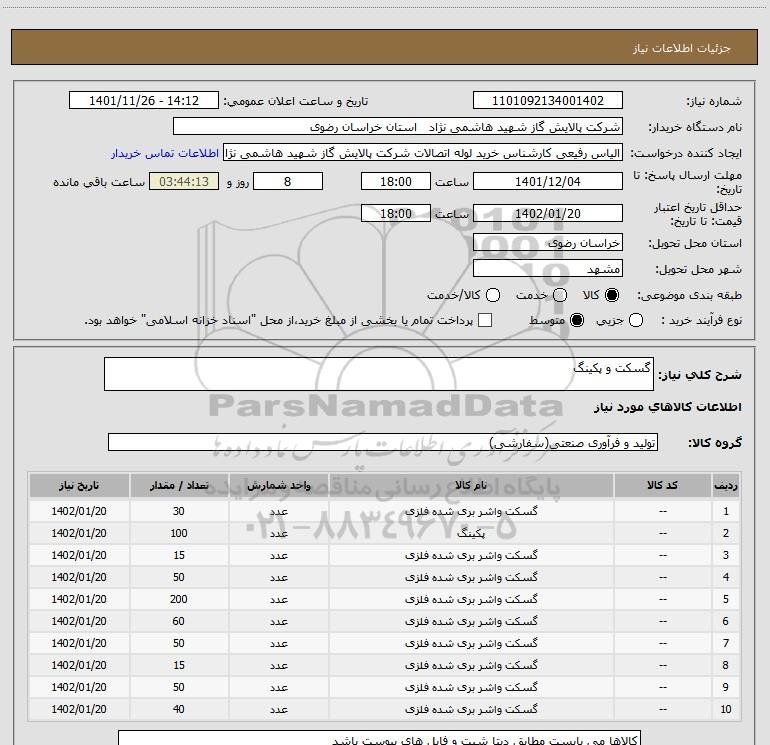Click the شماره نیاز number field

coord(548,101)
